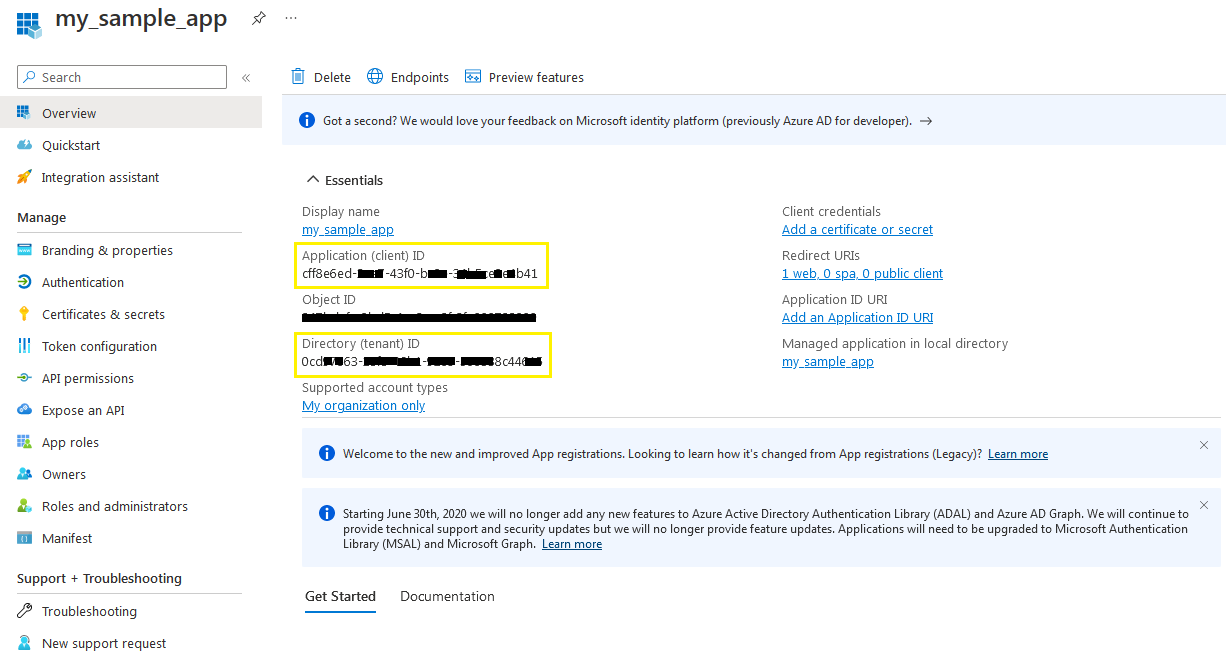The height and width of the screenshot is (653, 1226).
Task: Click the API permissions icon
Action: 24,378
